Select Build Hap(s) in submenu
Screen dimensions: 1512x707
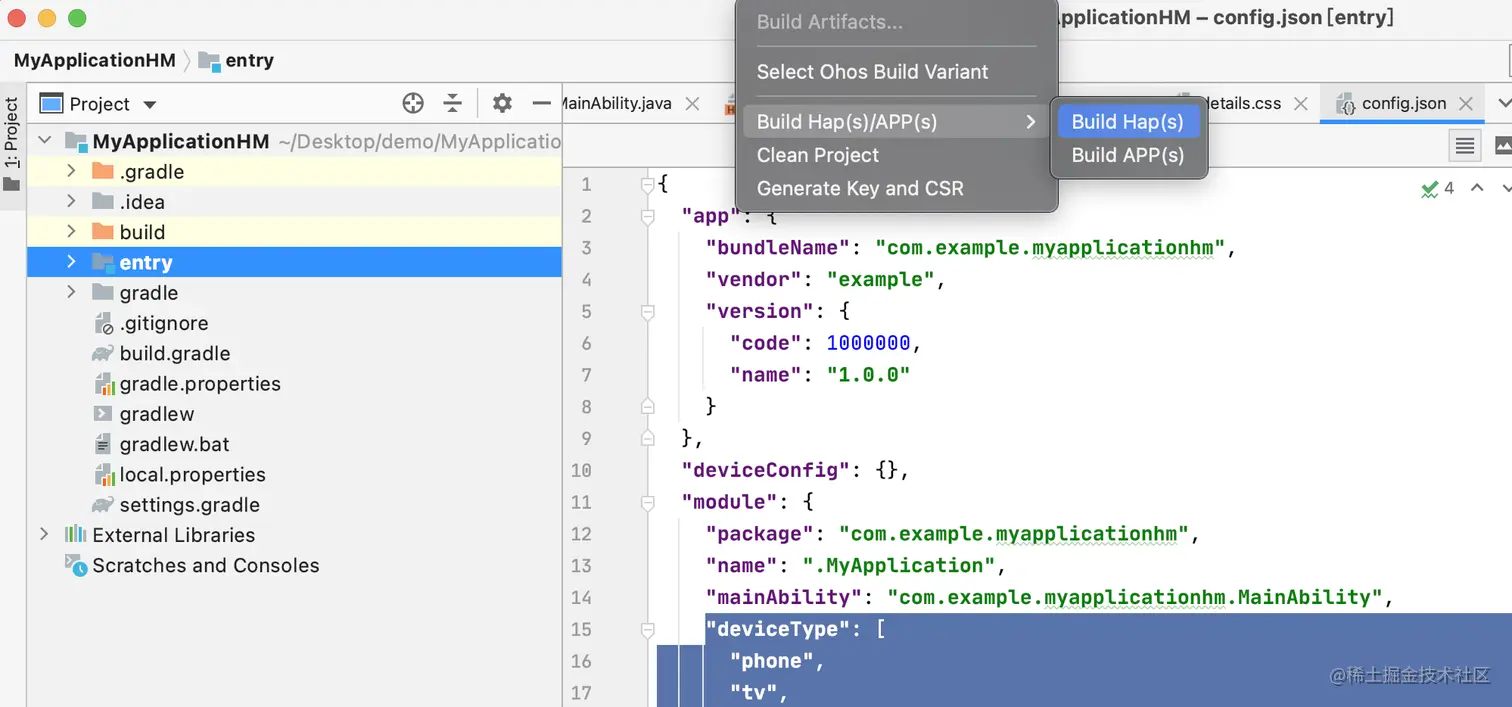tap(1128, 122)
